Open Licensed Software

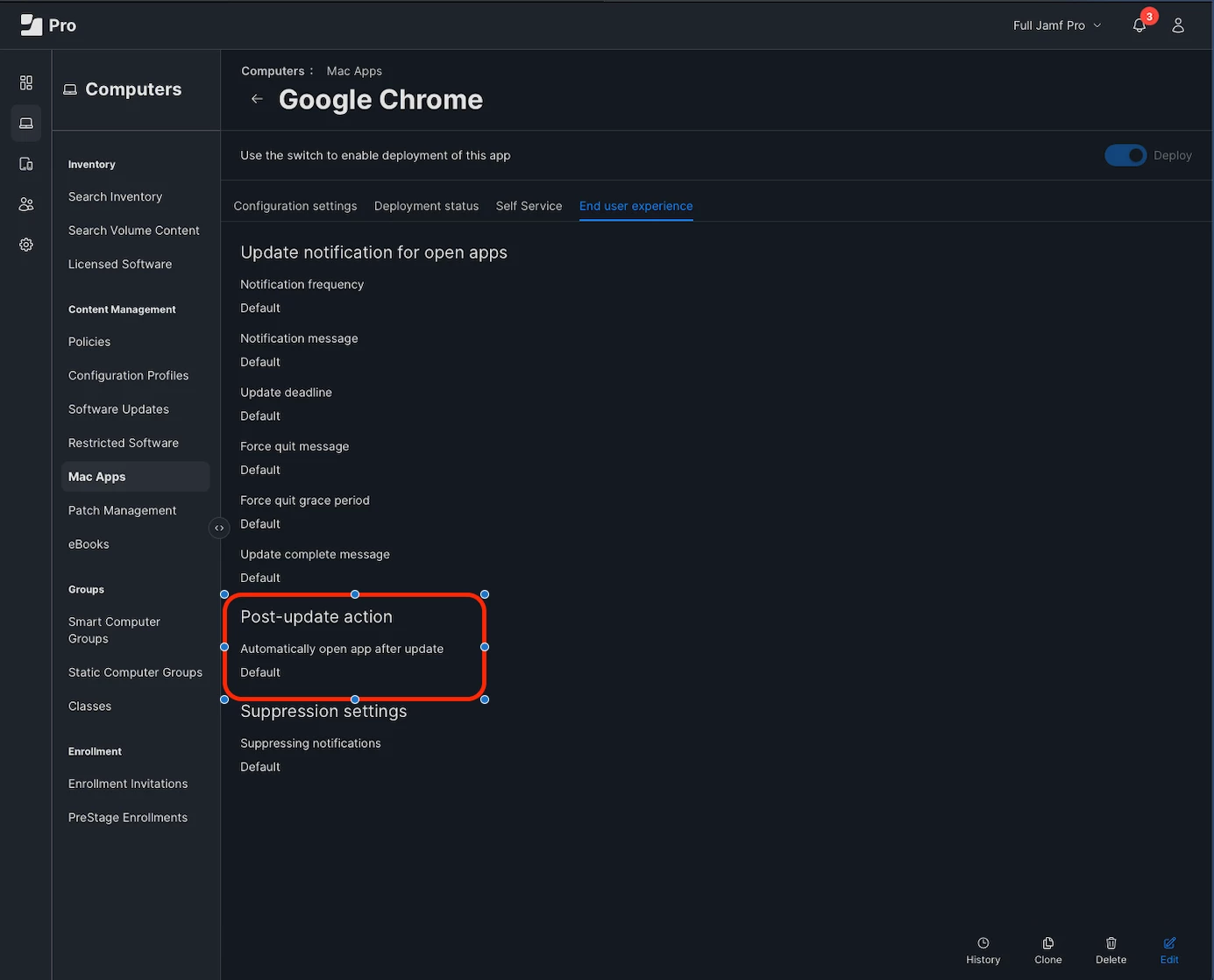120,264
